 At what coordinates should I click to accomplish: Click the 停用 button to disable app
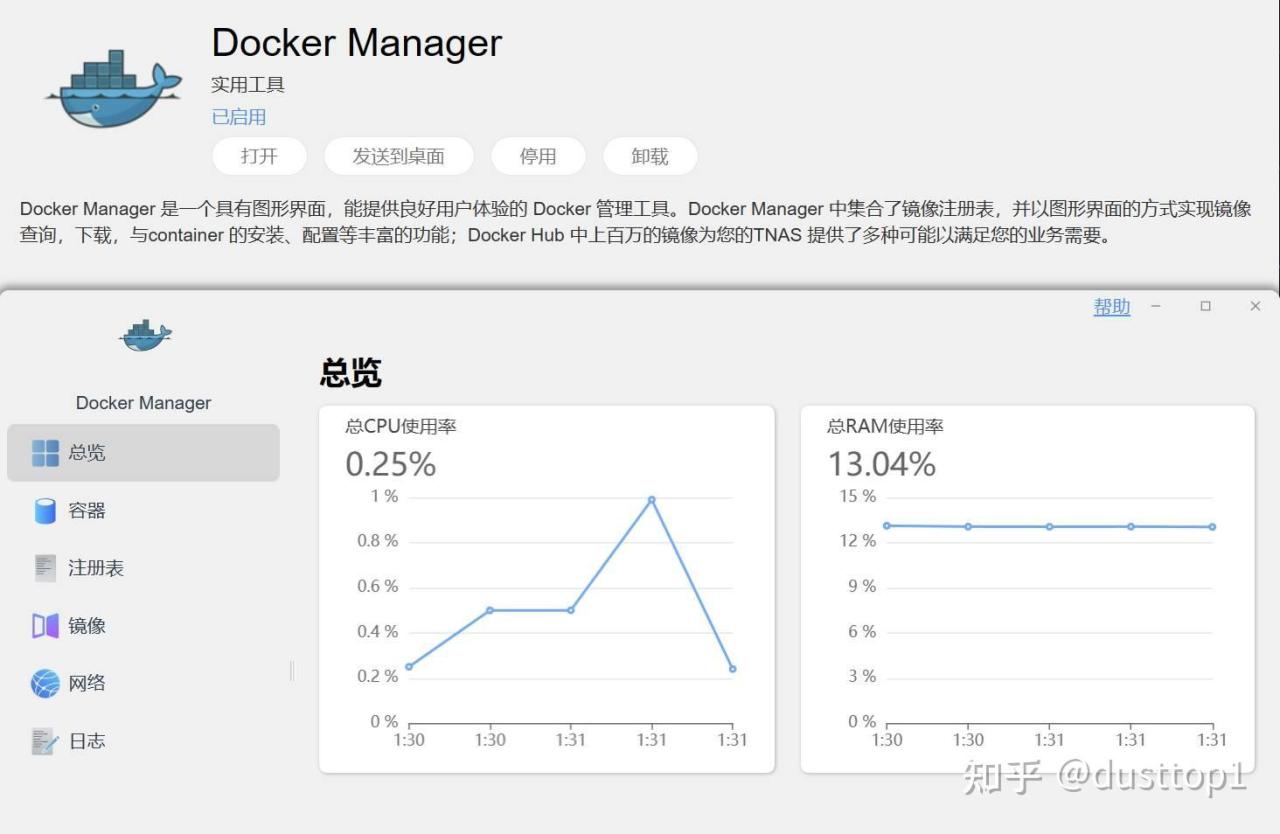point(538,156)
